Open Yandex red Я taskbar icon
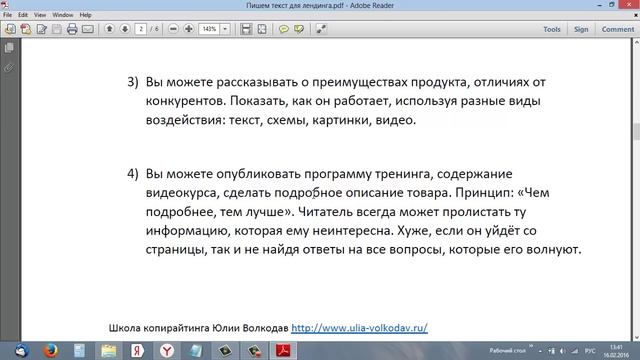 (138, 351)
